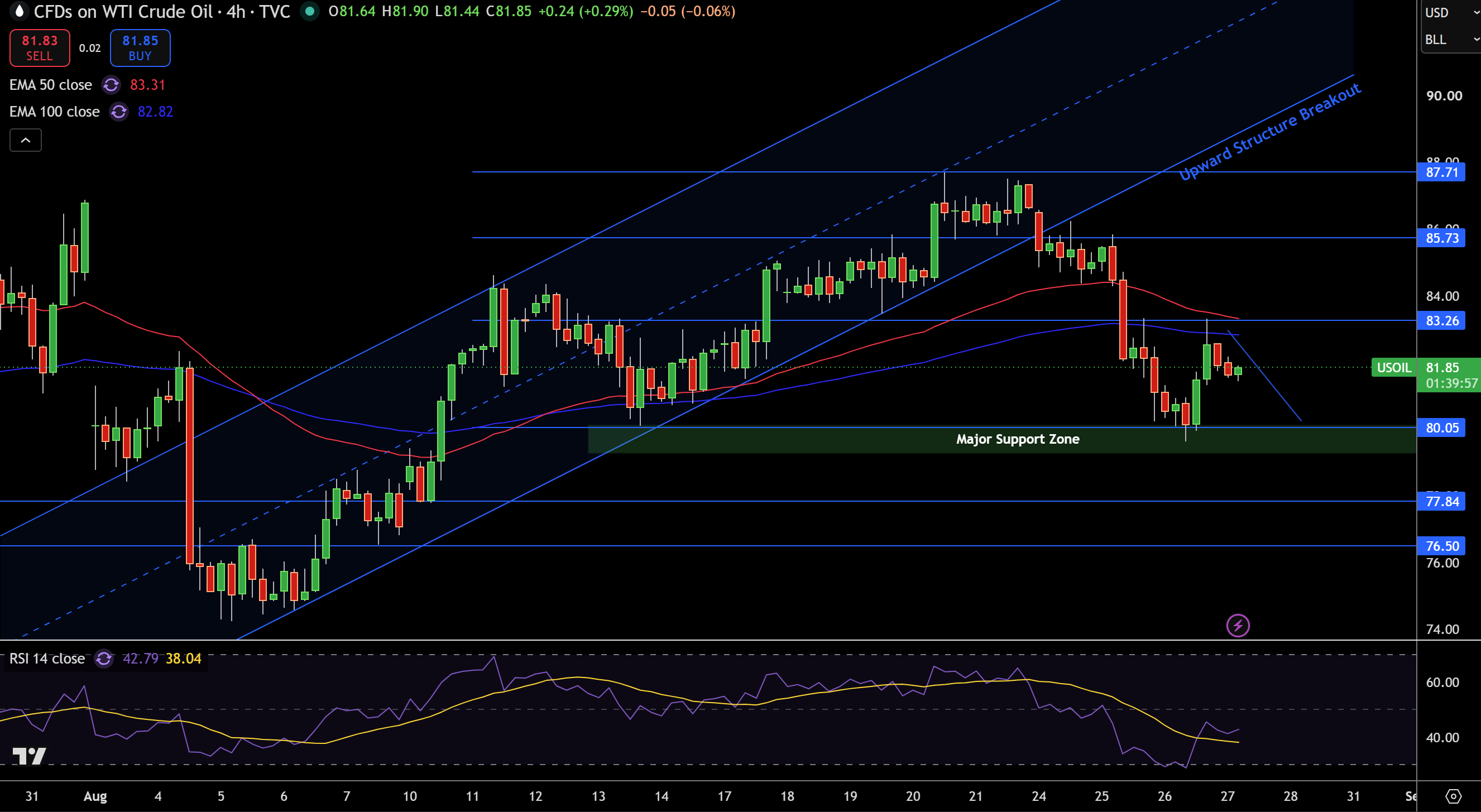The height and width of the screenshot is (812, 1481).
Task: Select the 87.71 price level label
Action: 1441,172
